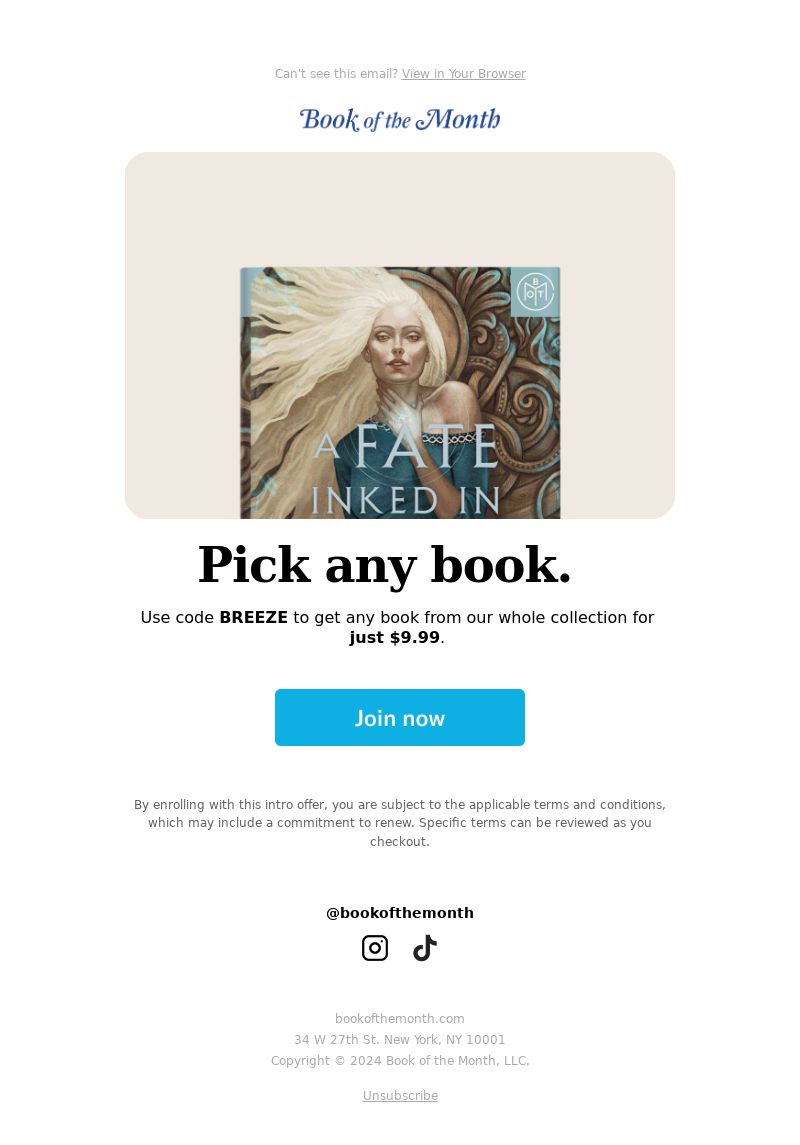The image size is (800, 1145).
Task: Click the 34 W 27th St. address
Action: pos(400,1039)
